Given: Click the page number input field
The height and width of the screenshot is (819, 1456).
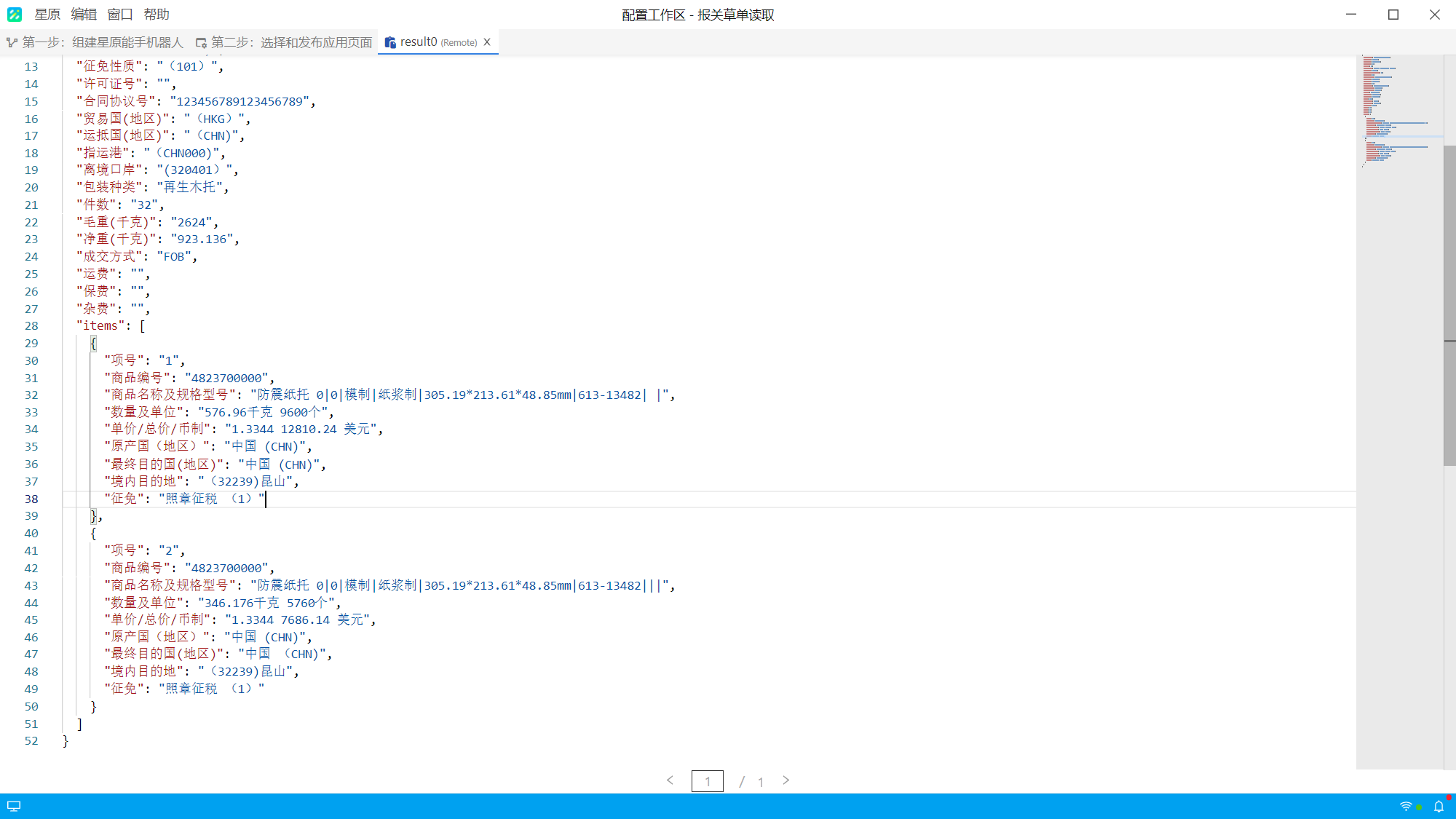Looking at the screenshot, I should 707,781.
